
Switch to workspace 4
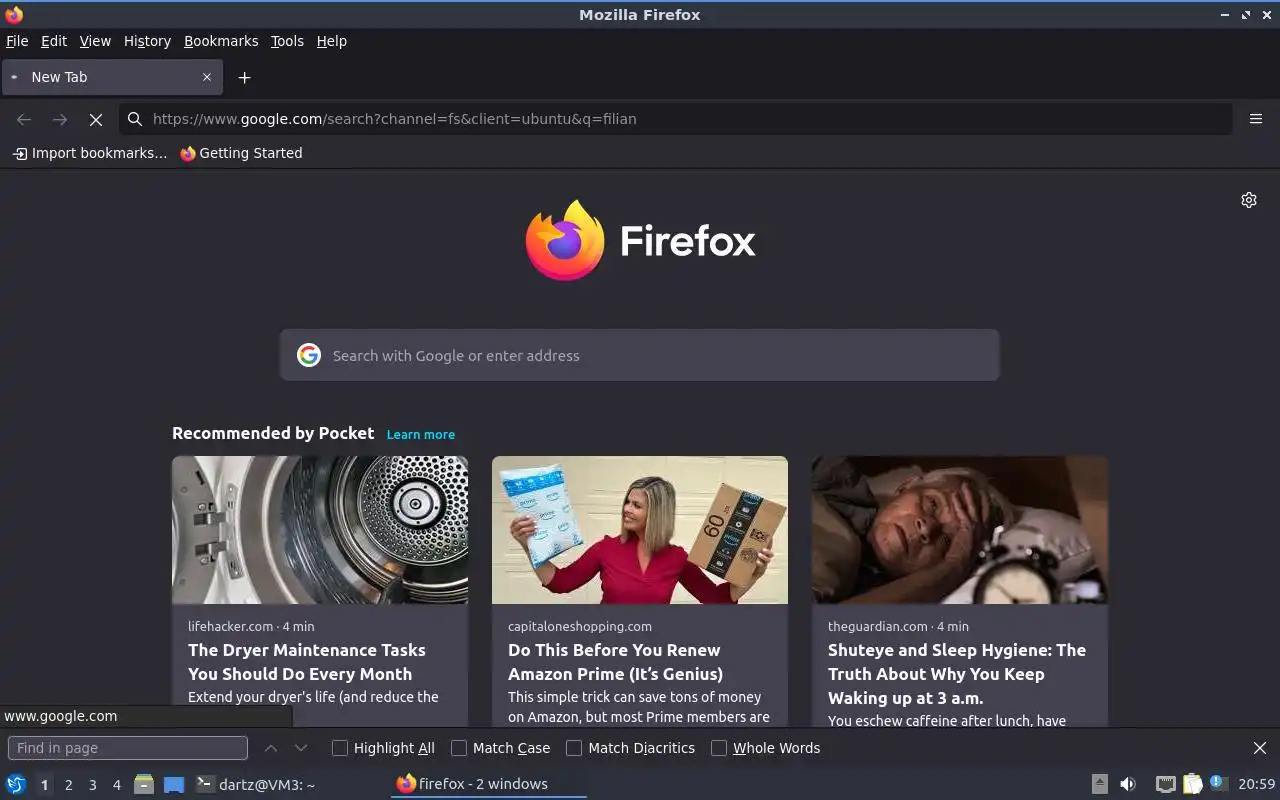click(116, 785)
